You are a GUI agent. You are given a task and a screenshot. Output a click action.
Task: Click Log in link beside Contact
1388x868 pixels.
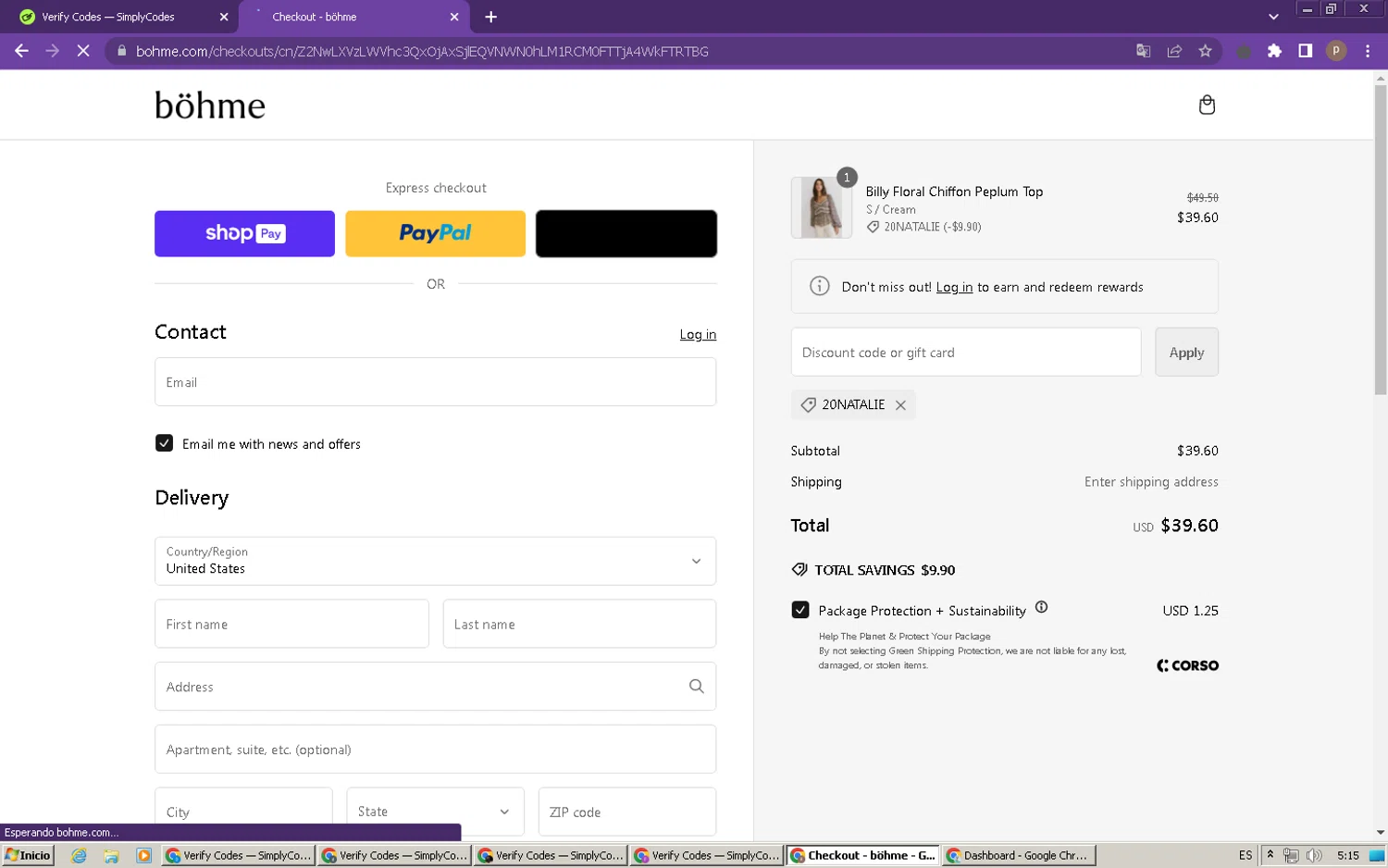[x=698, y=334]
